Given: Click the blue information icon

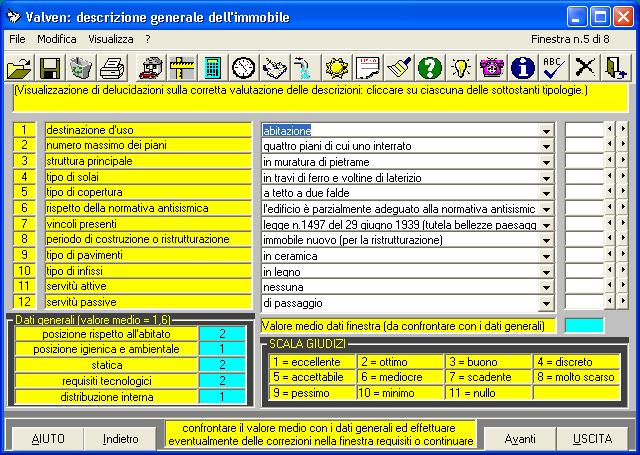Looking at the screenshot, I should 521,67.
